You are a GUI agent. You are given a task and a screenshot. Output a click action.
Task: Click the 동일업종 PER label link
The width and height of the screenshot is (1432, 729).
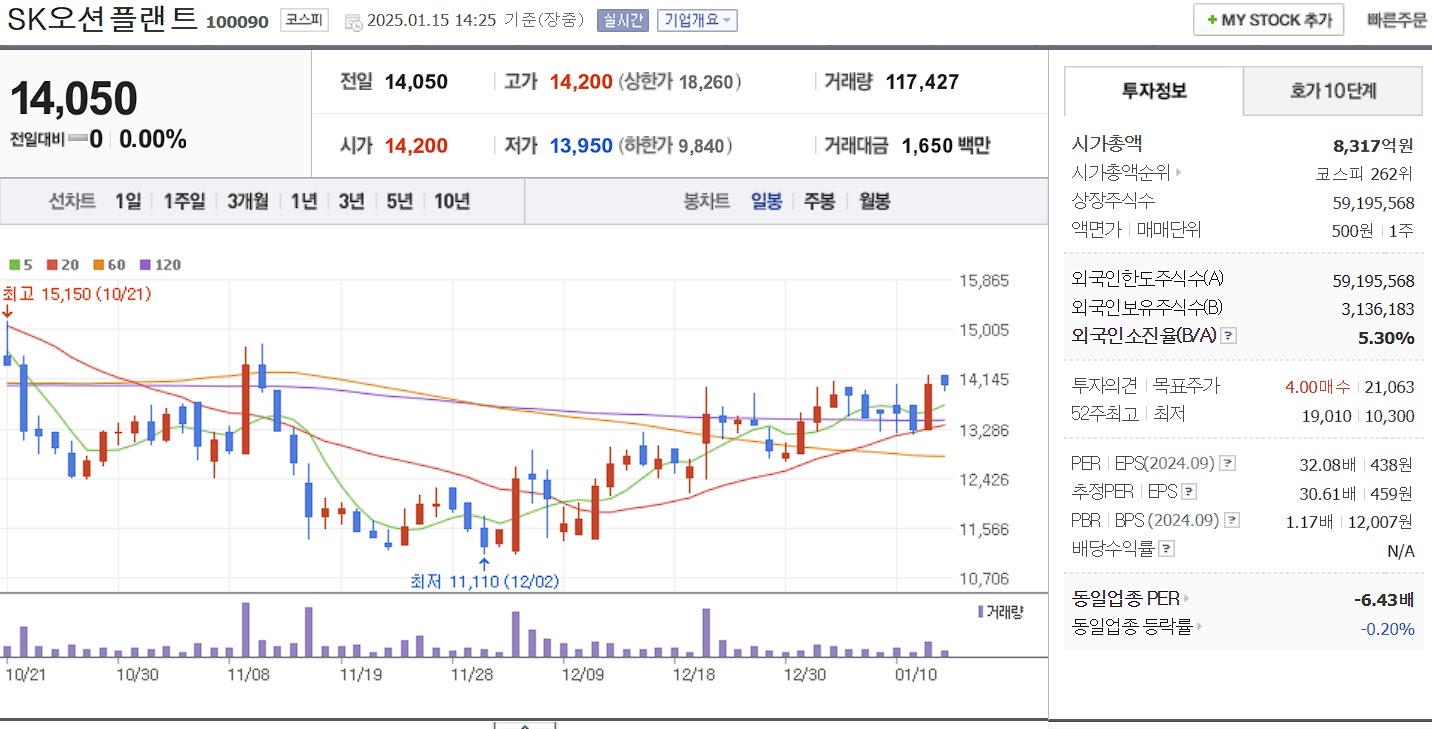pos(1126,599)
